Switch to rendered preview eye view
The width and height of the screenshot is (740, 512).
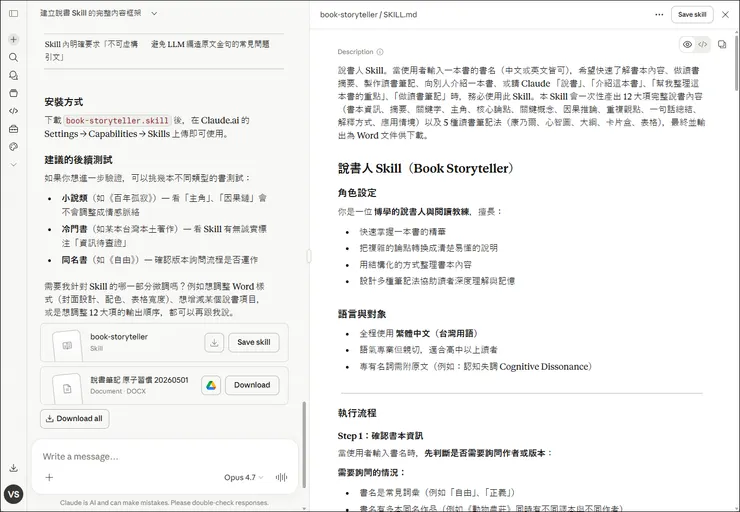pos(688,44)
